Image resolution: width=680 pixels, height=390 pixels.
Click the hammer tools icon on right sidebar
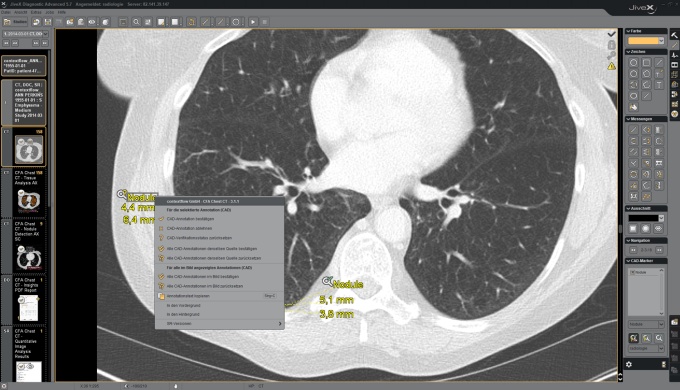coord(674,35)
